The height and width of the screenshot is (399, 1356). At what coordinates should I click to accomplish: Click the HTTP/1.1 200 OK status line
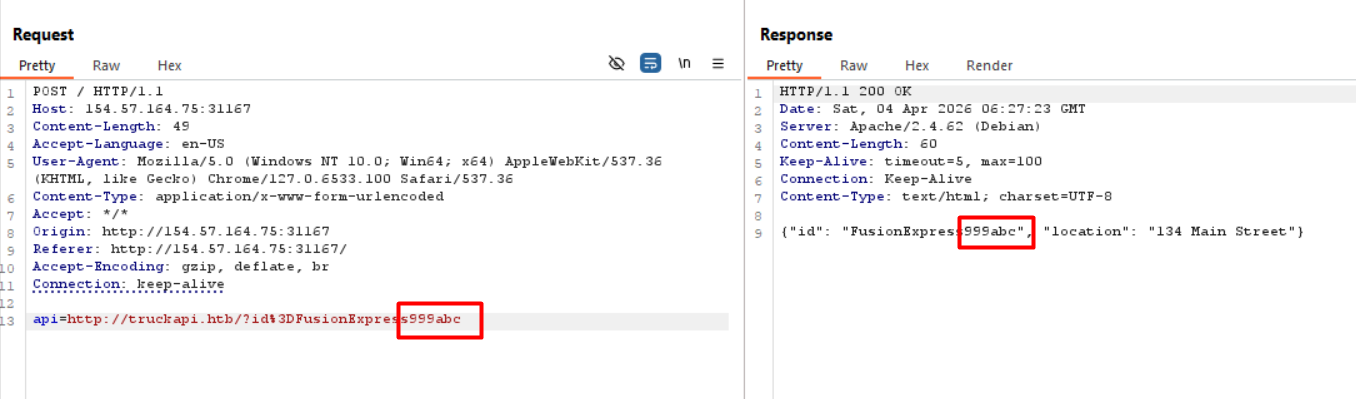click(x=845, y=91)
